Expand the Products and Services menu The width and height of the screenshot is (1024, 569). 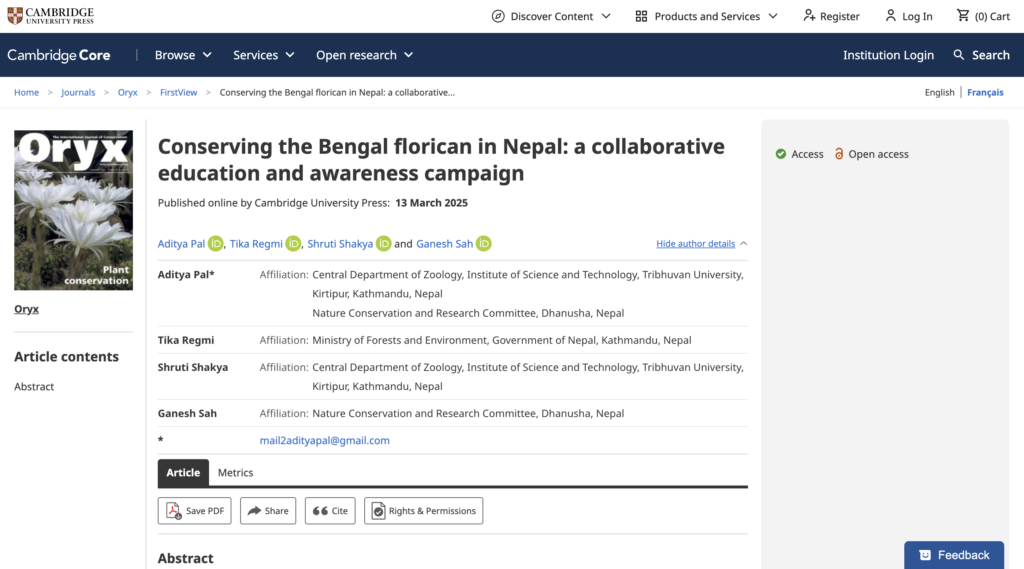697,16
